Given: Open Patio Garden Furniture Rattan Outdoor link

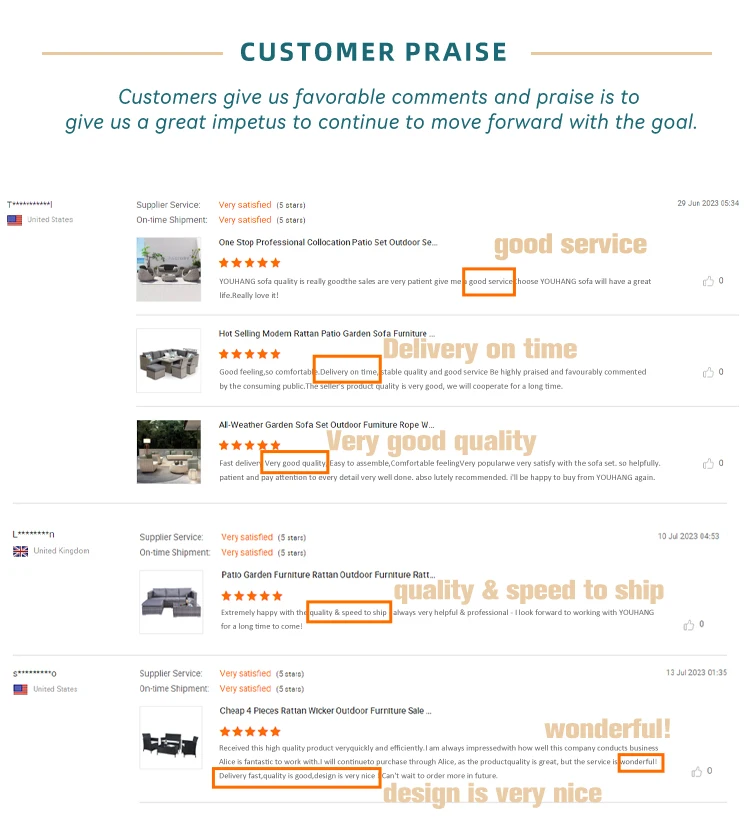Looking at the screenshot, I should tap(327, 575).
